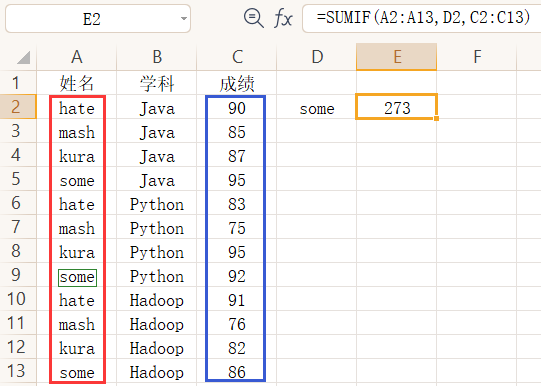Select row 9 header
Image resolution: width=541 pixels, height=386 pixels.
click(x=18, y=275)
